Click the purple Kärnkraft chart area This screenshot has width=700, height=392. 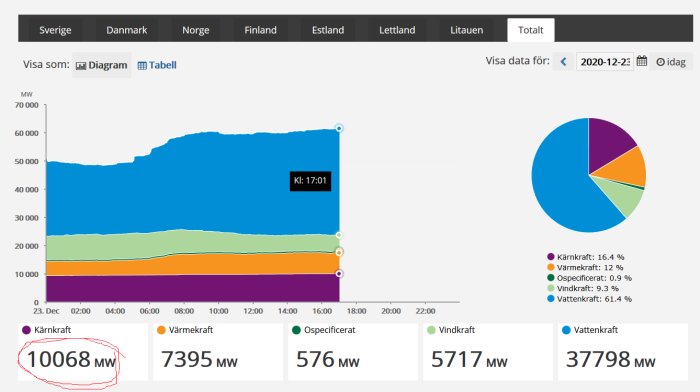[x=192, y=289]
